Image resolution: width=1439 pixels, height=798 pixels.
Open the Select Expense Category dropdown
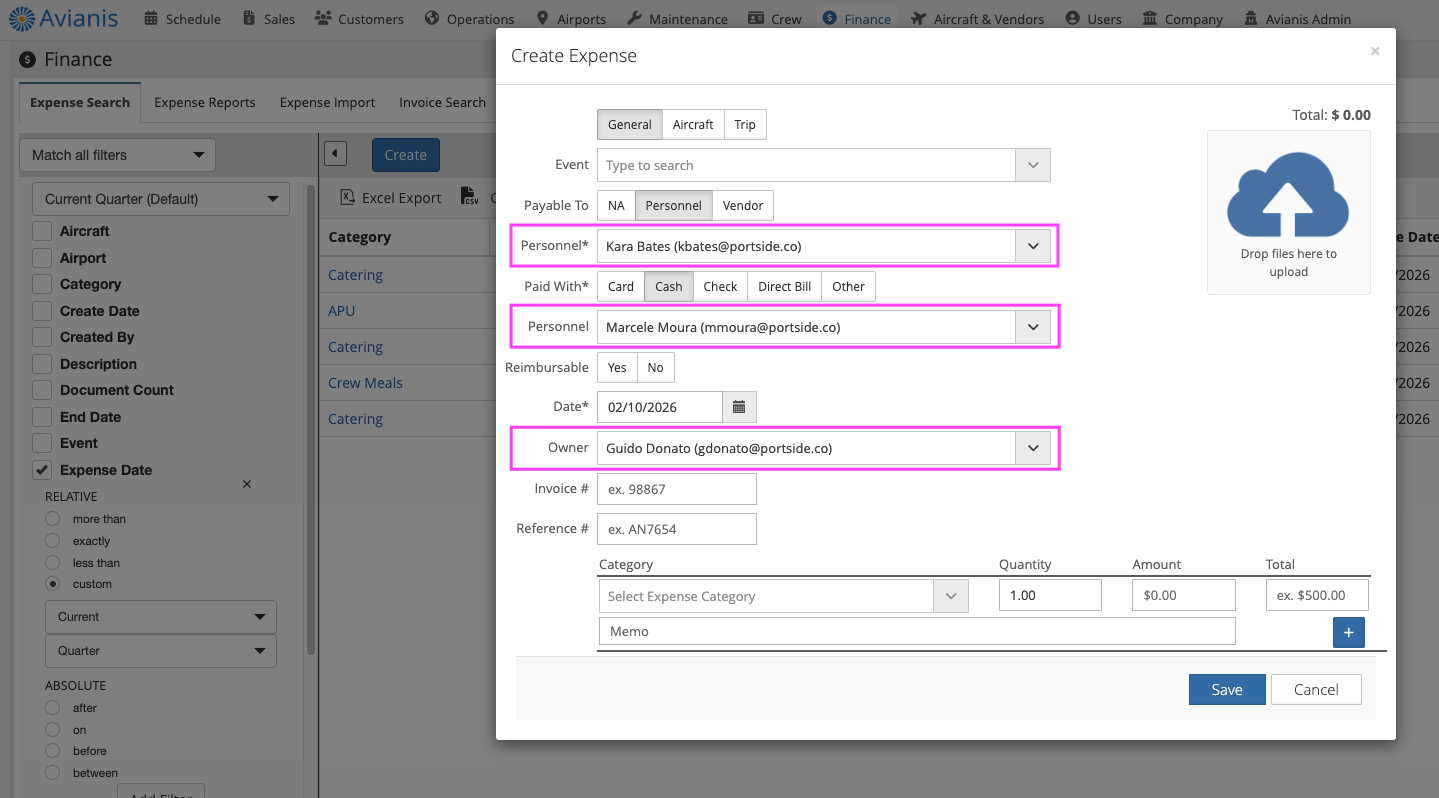point(950,596)
